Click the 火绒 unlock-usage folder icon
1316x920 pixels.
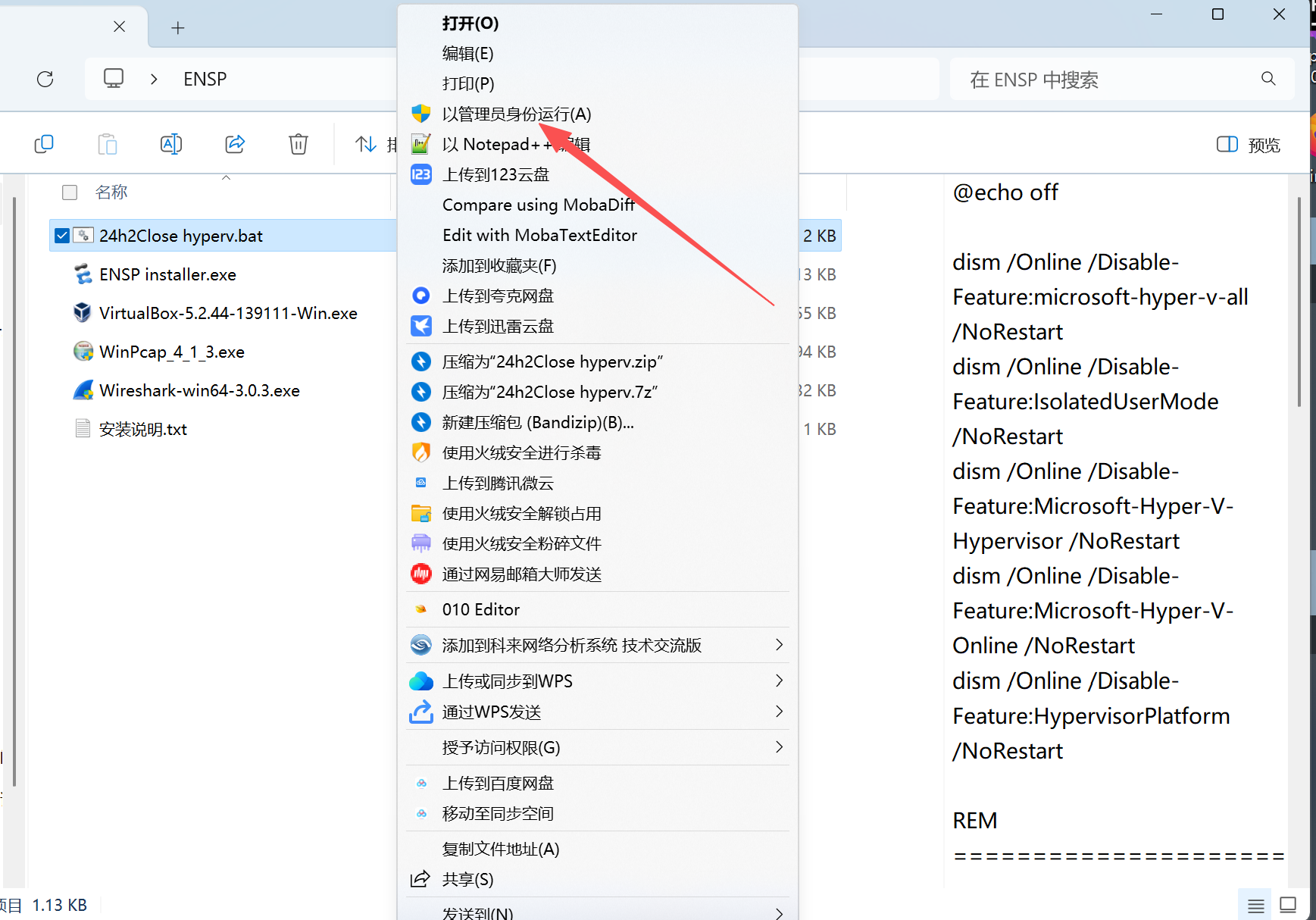(x=421, y=513)
